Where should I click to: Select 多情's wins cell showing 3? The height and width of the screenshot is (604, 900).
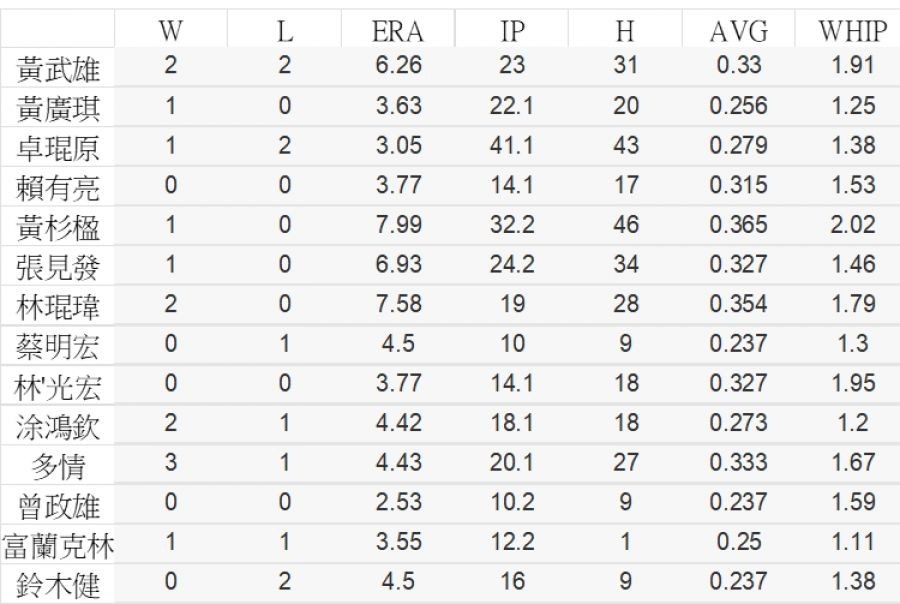pyautogui.click(x=170, y=464)
